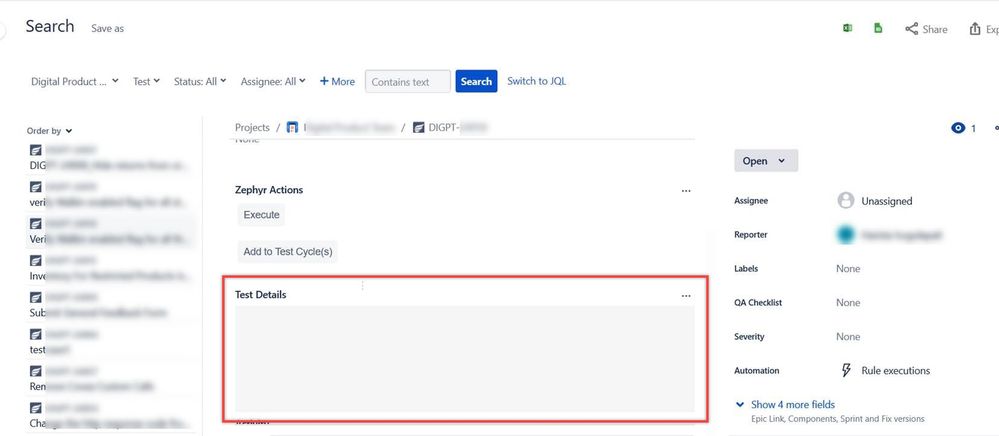Click test icon of row starting 'Cha'

[x=36, y=407]
